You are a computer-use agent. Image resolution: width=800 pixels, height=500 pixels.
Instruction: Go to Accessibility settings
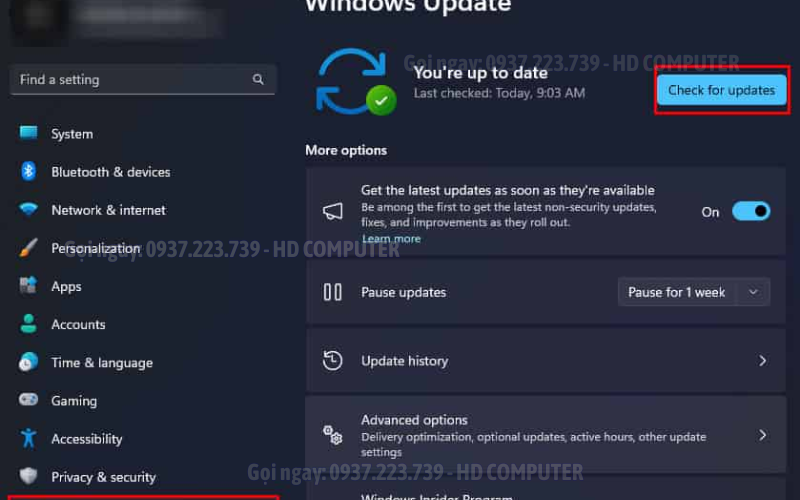pyautogui.click(x=87, y=439)
